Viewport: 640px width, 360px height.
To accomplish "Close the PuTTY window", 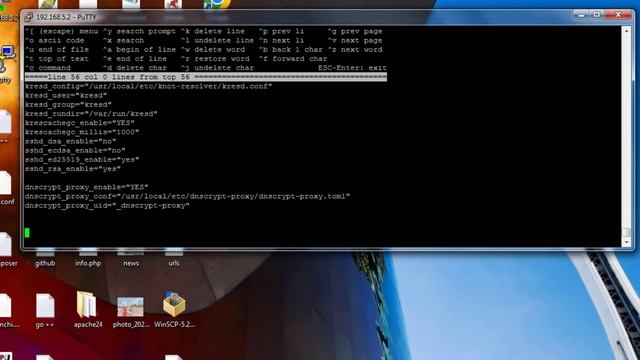I will tap(618, 15).
